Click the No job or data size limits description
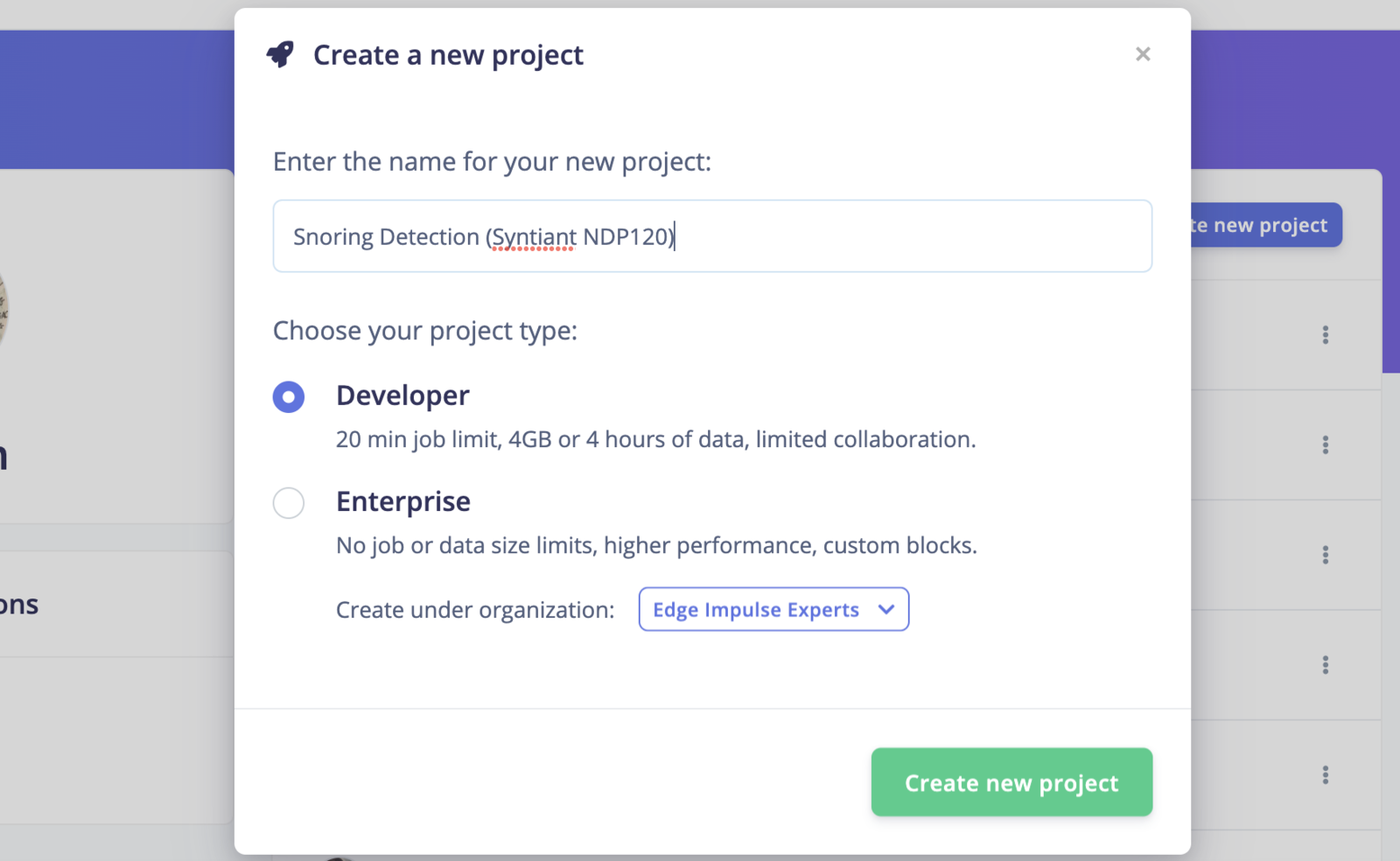Viewport: 1400px width, 861px height. [x=656, y=545]
